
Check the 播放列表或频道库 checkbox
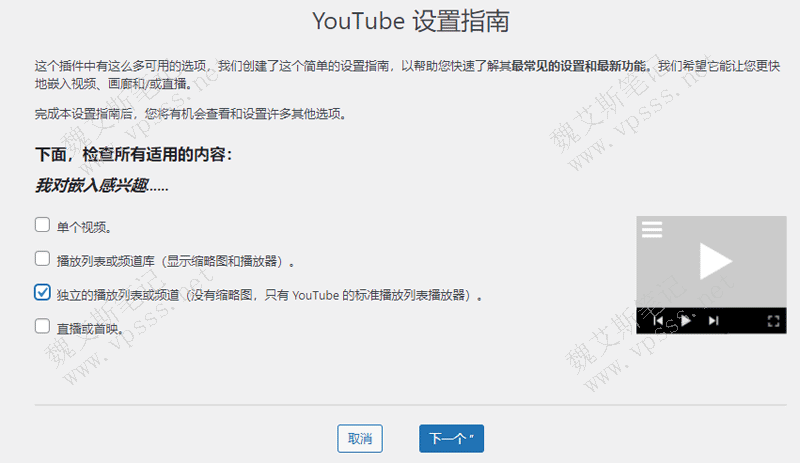(42, 258)
